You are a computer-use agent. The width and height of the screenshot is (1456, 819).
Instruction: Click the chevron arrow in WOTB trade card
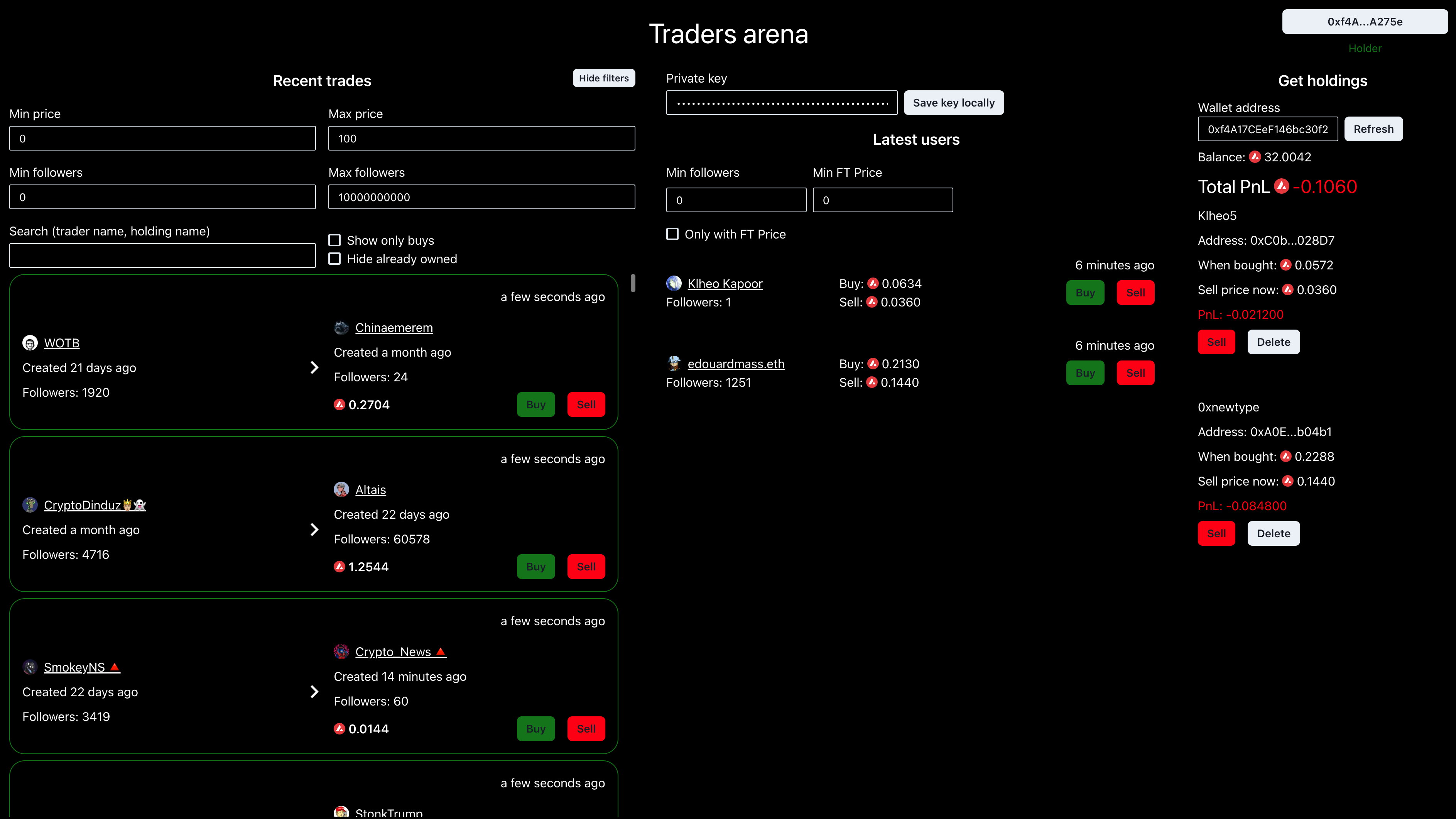coord(314,368)
